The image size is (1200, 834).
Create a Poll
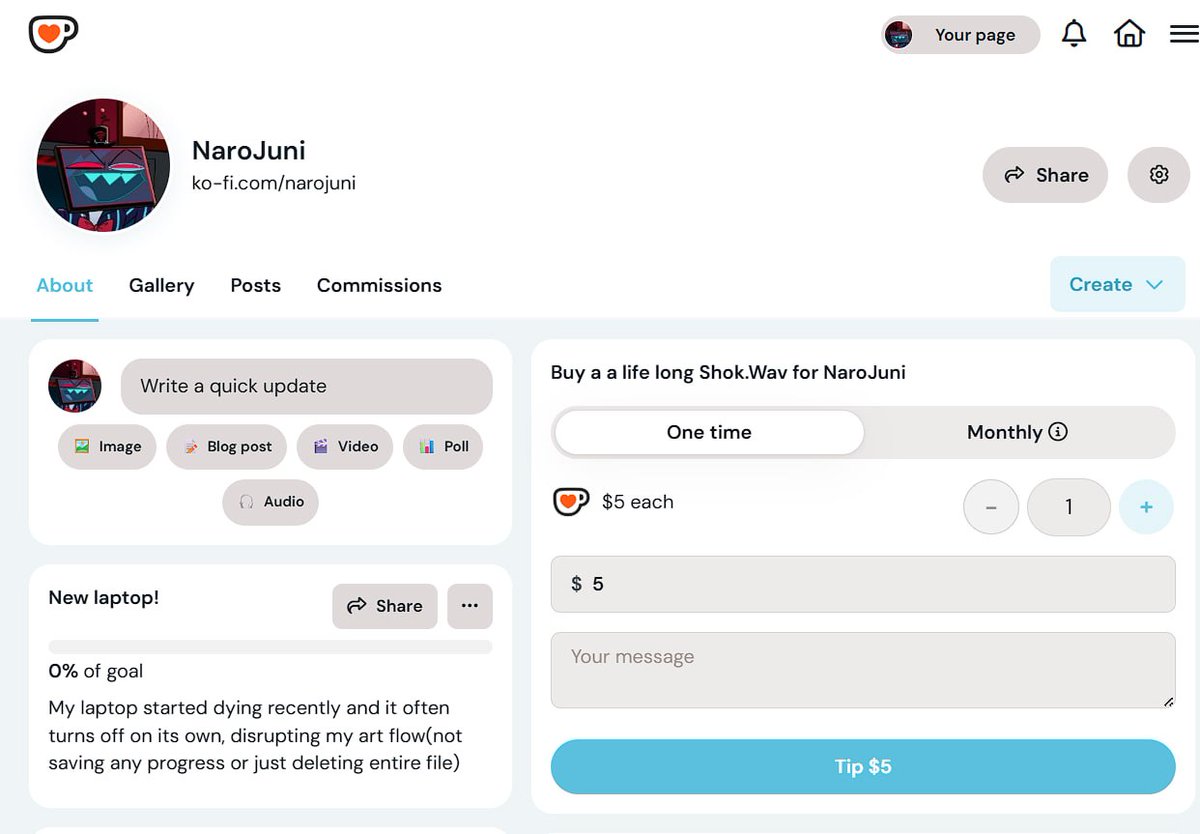(443, 447)
